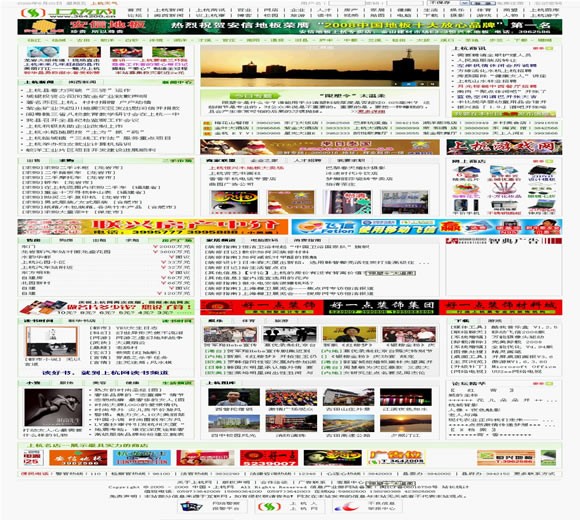Switch to the 旅游 tab
This screenshot has height=520, width=580.
coord(281,321)
